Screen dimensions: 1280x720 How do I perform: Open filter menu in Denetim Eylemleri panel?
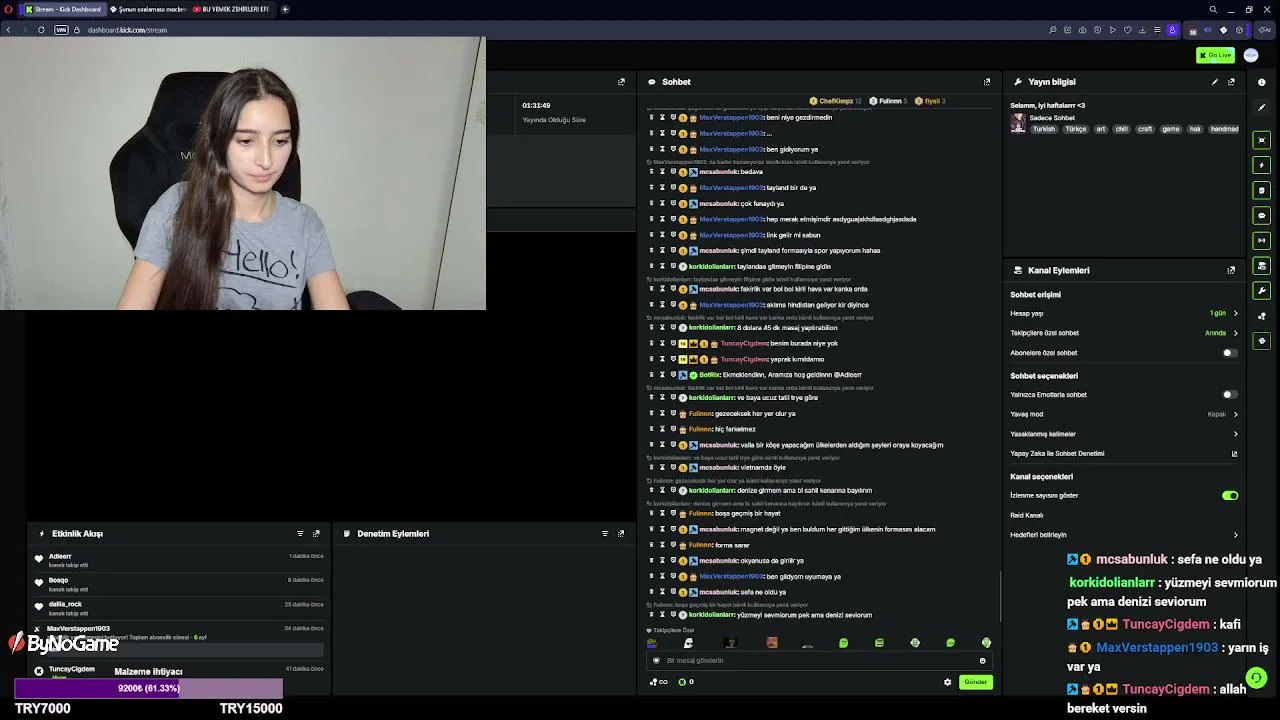coord(605,534)
